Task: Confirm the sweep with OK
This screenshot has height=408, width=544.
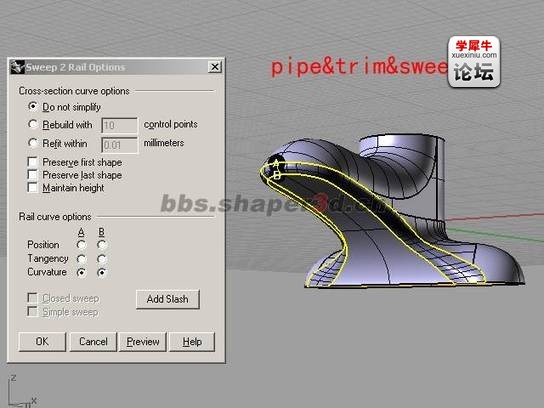Action: tap(42, 342)
